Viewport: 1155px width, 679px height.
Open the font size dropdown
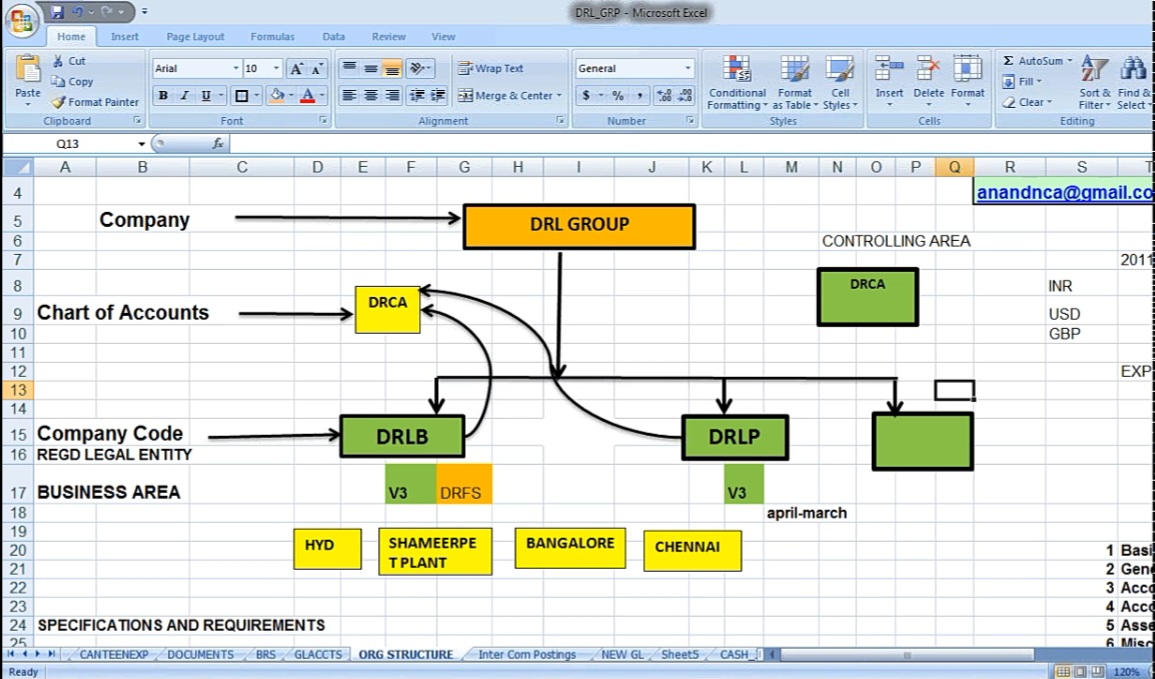tap(276, 68)
